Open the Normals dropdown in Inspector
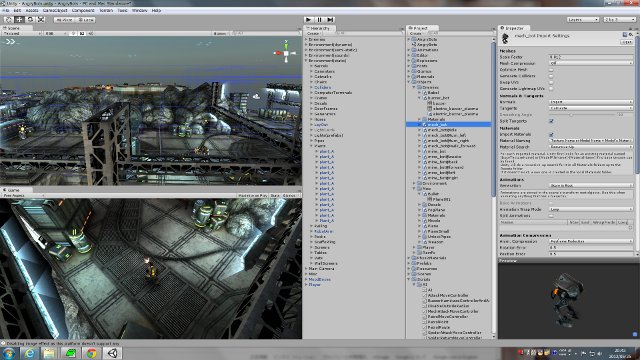This screenshot has width=640, height=360. point(591,102)
